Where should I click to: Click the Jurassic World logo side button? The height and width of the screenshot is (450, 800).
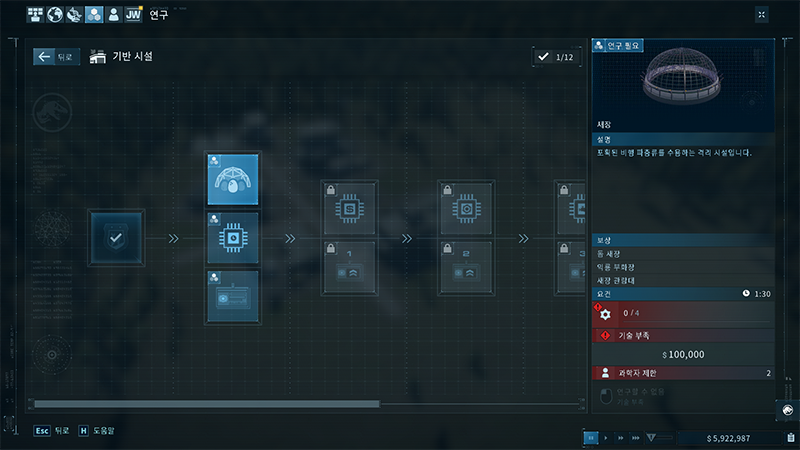click(787, 411)
